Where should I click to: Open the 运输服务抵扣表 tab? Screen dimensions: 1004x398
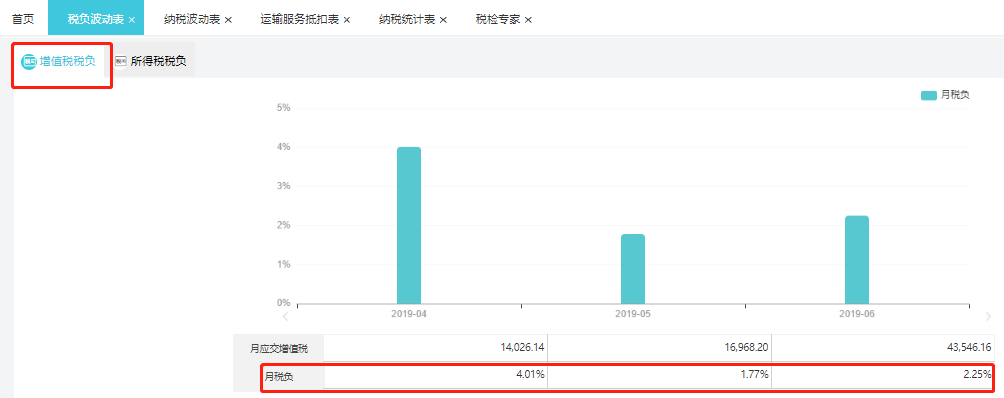coord(300,19)
